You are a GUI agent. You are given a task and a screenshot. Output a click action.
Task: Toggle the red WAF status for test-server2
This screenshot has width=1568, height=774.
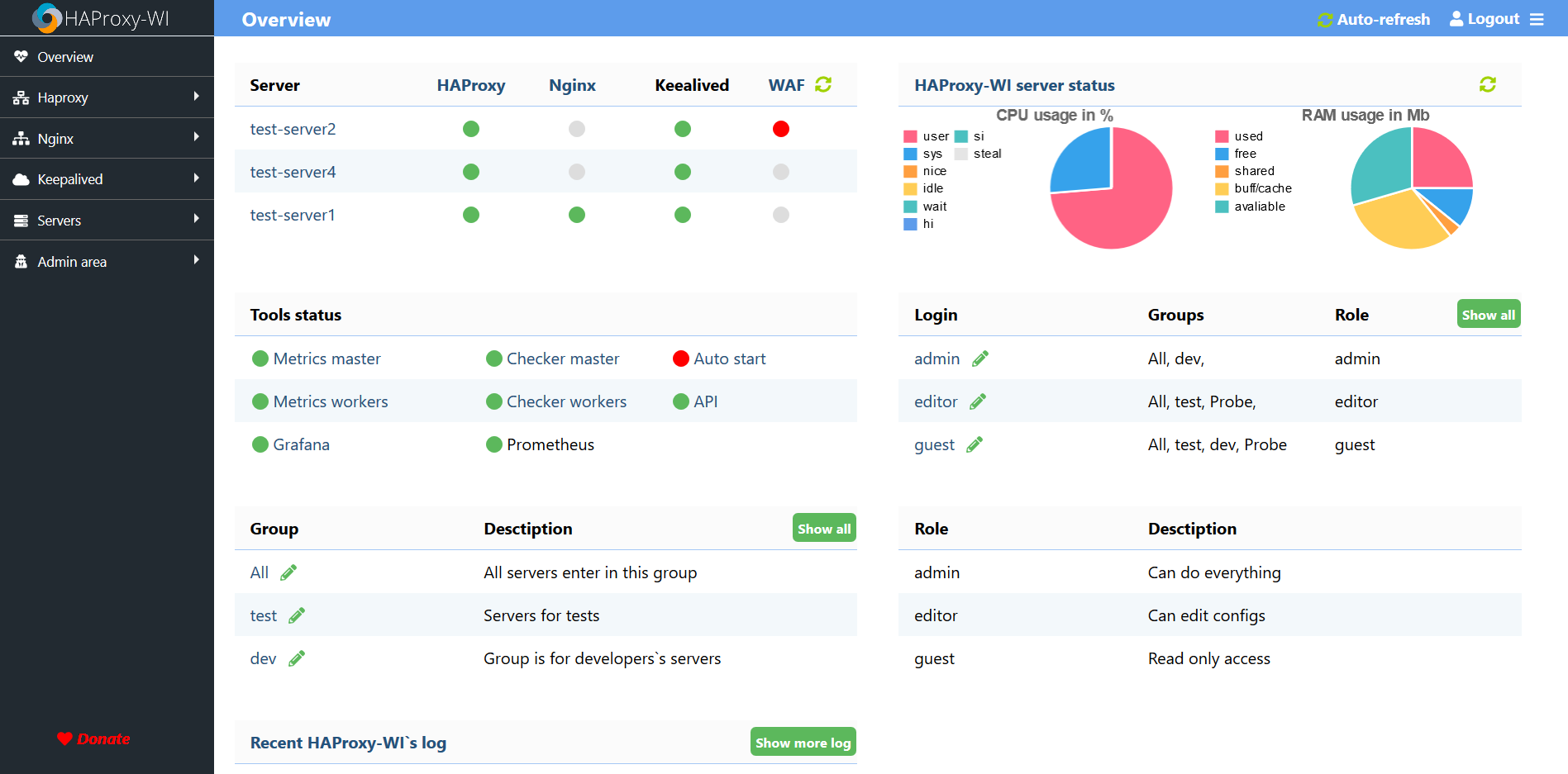(780, 129)
